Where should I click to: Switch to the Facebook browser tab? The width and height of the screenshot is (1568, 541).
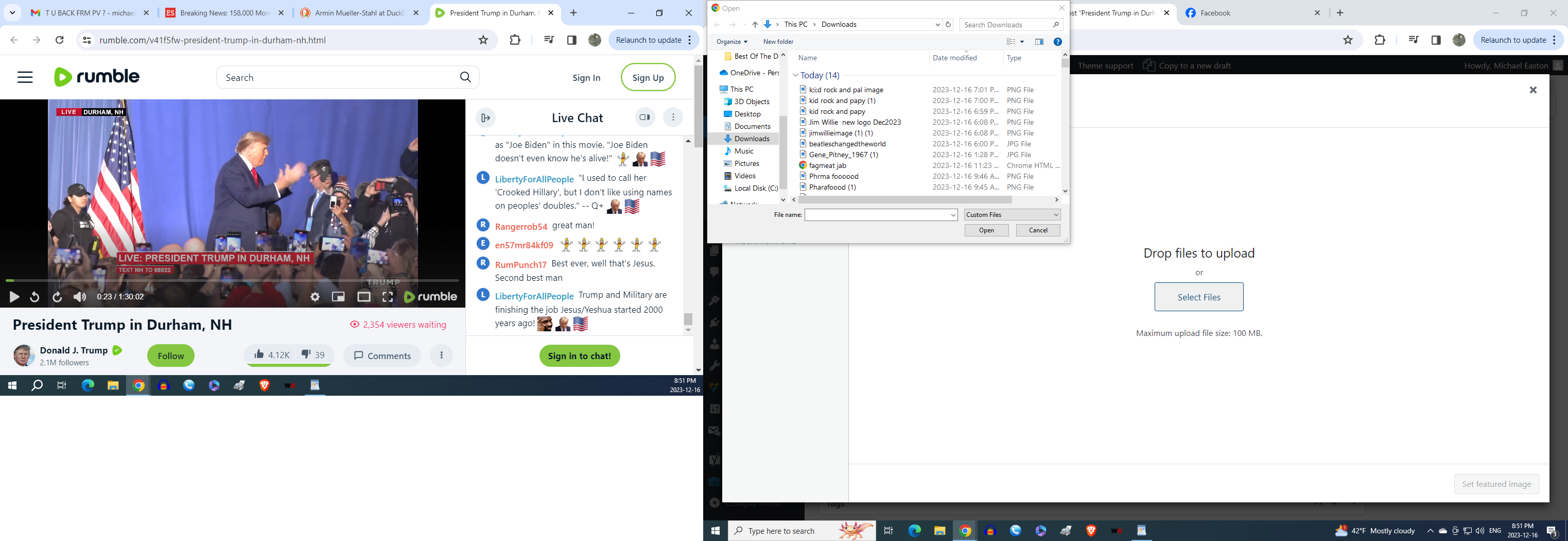1252,13
